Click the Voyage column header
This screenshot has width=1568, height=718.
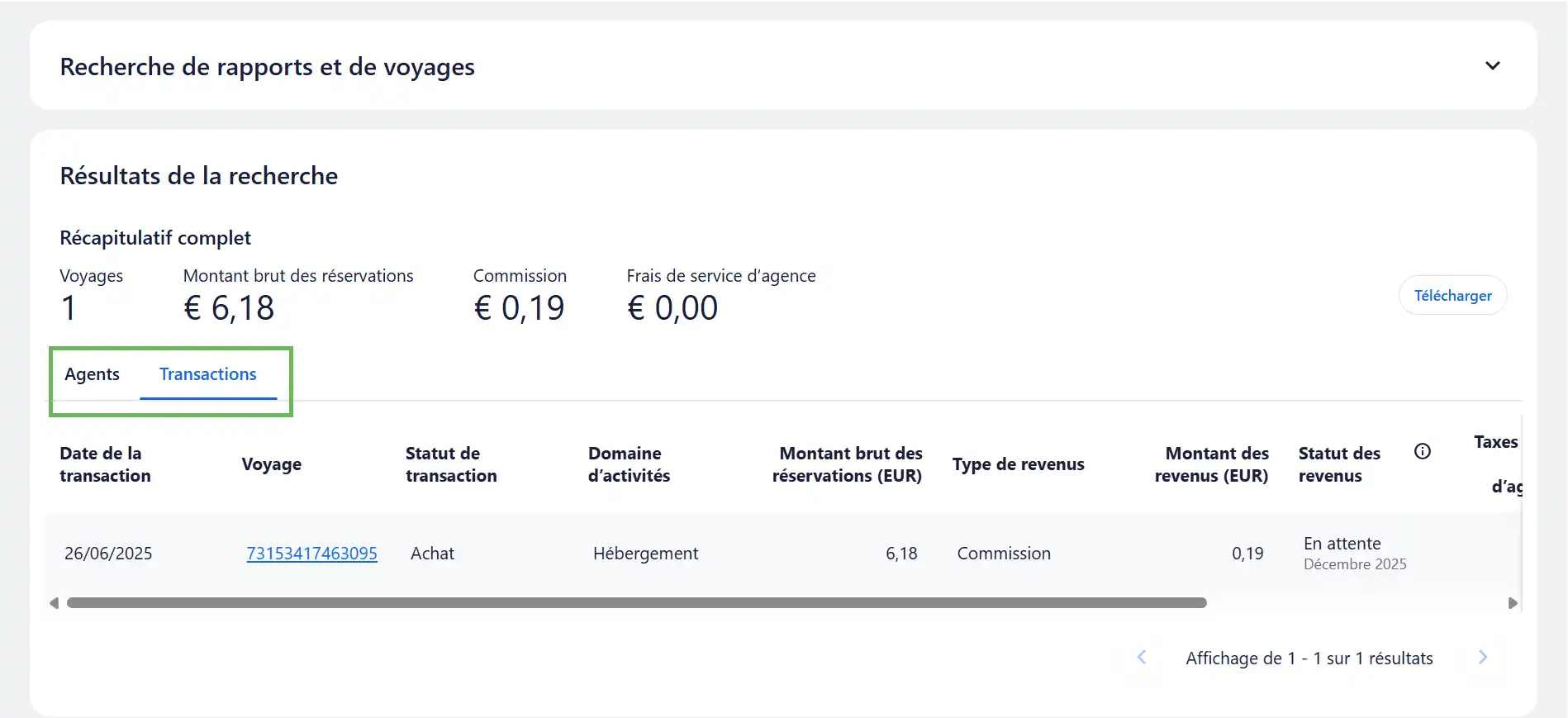271,464
